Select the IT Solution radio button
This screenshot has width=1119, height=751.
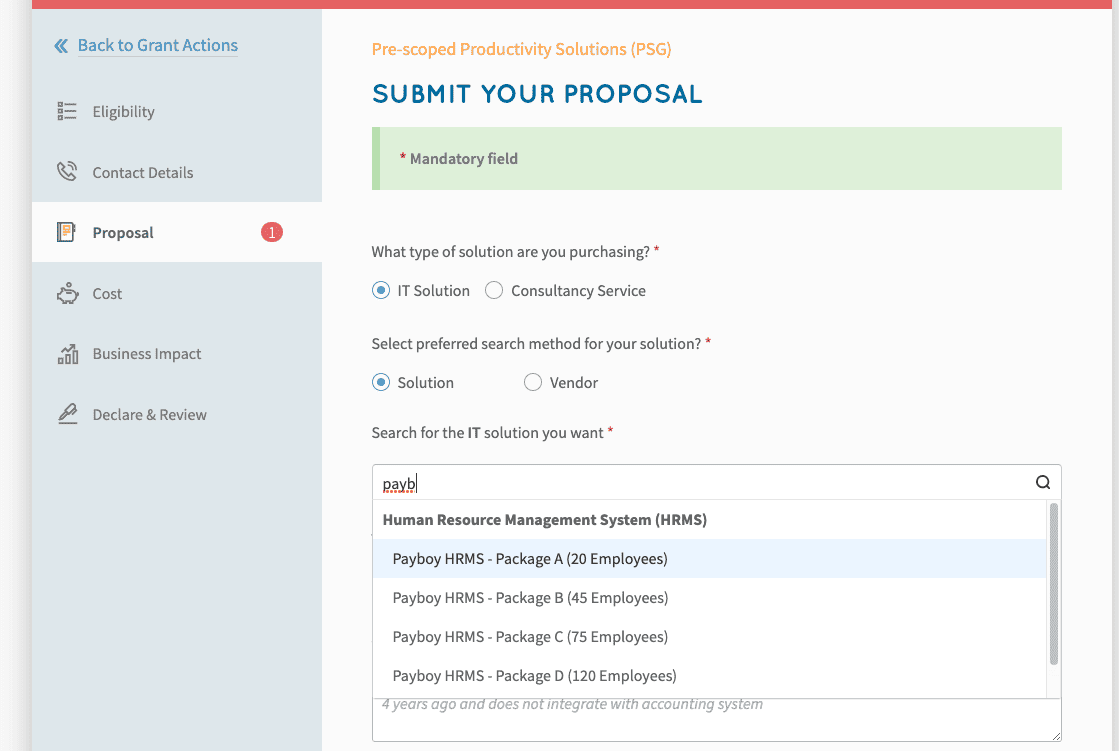pyautogui.click(x=381, y=291)
